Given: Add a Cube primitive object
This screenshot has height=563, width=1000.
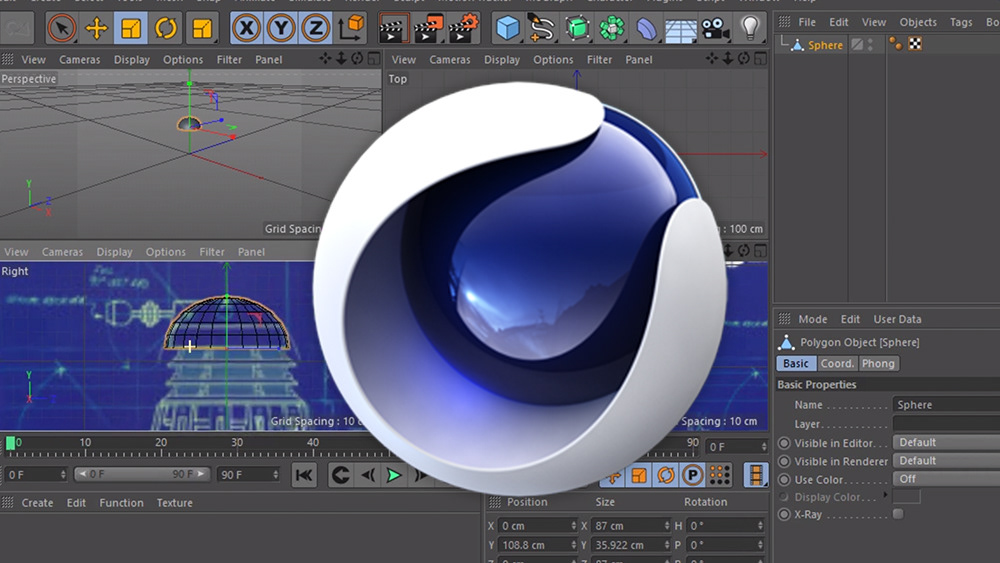Looking at the screenshot, I should coord(508,28).
